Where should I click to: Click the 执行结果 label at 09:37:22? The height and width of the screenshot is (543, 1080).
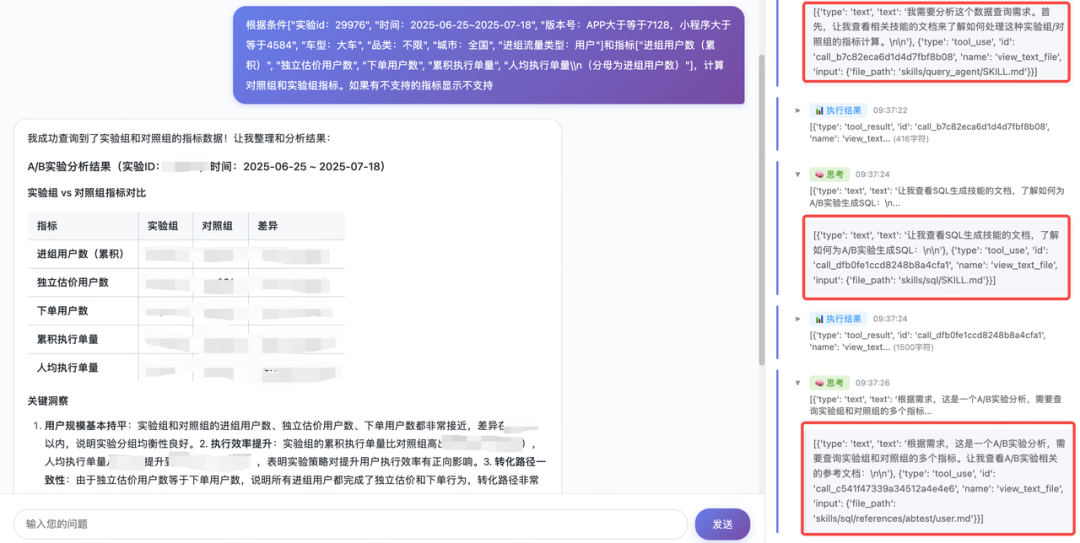coord(844,110)
